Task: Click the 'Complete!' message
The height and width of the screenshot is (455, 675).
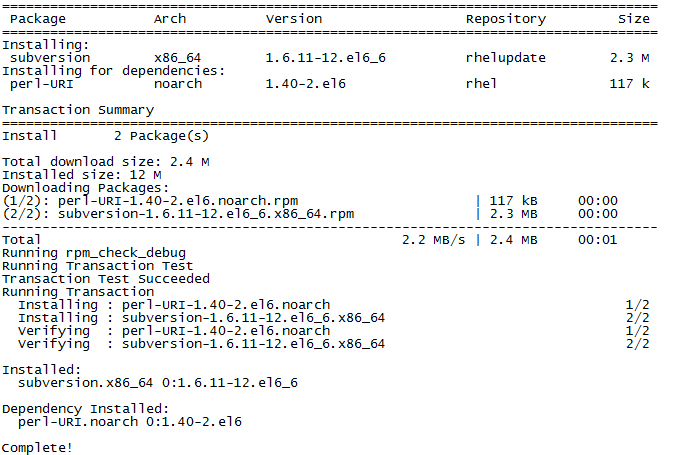Action: (x=38, y=447)
